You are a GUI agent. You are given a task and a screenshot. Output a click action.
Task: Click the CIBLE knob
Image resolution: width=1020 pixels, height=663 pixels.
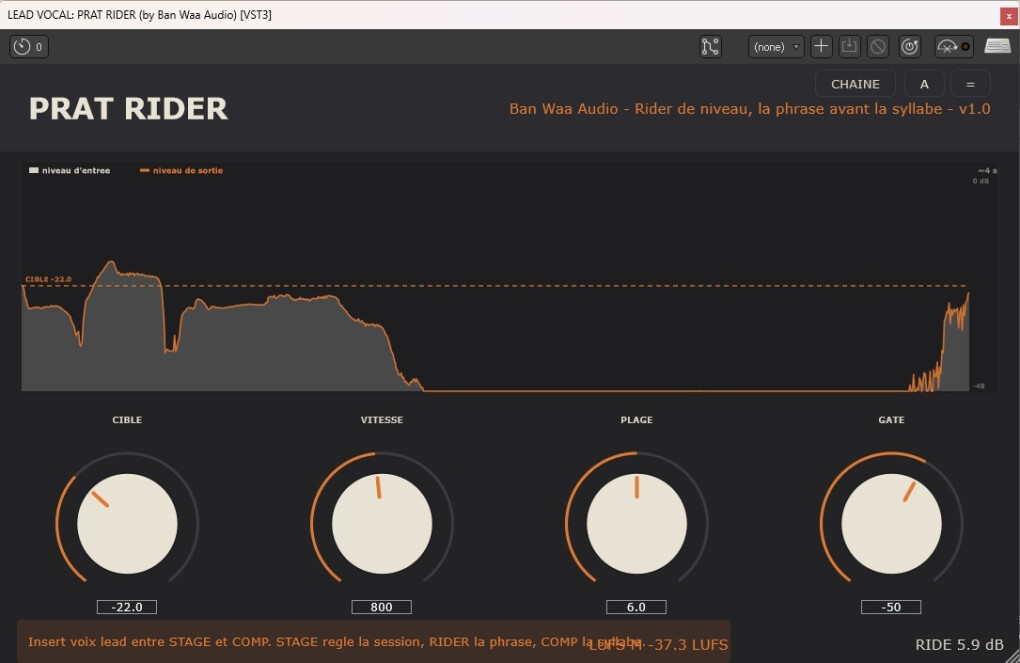(x=127, y=523)
